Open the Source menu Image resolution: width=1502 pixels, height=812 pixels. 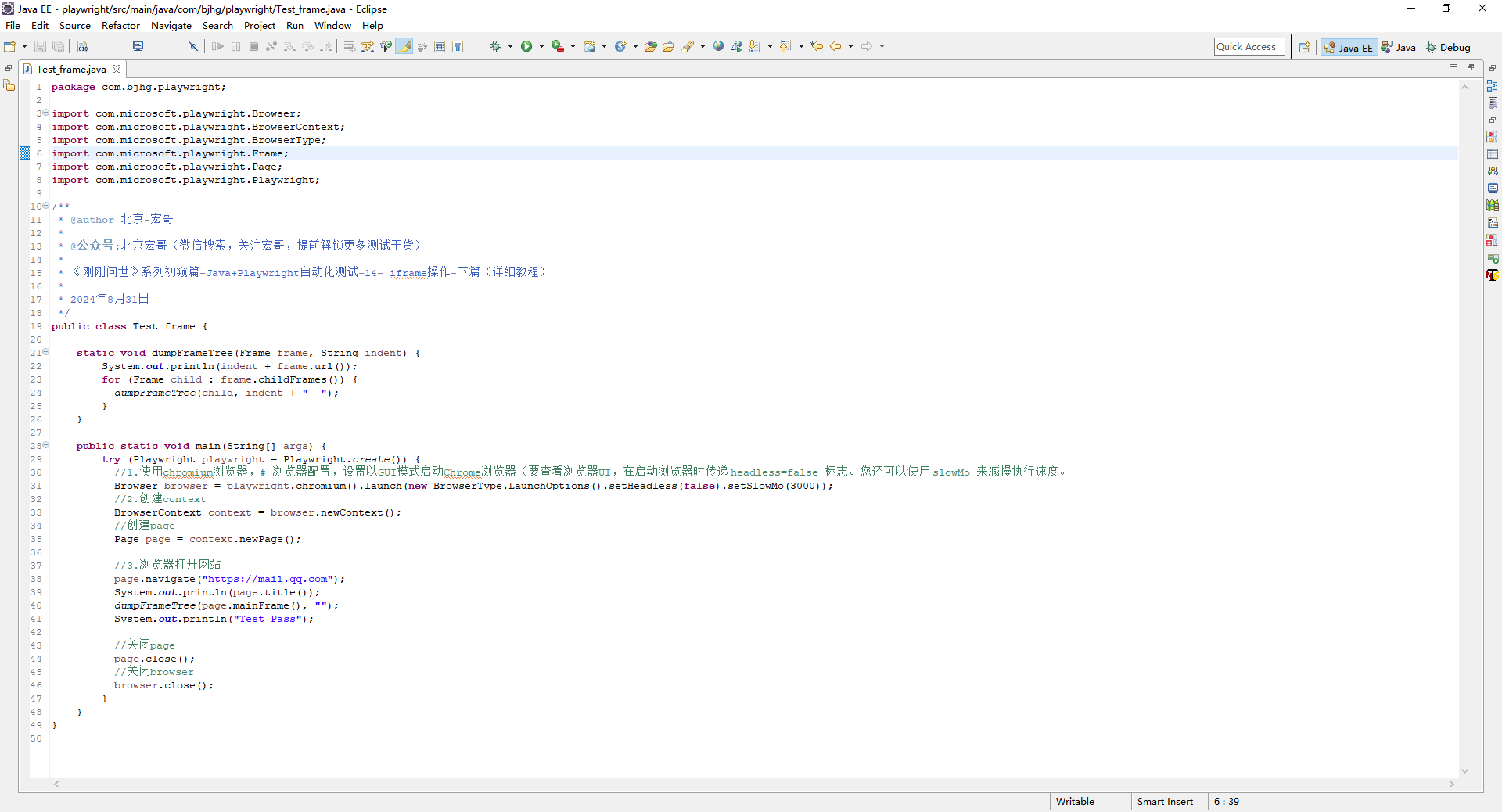click(x=75, y=26)
